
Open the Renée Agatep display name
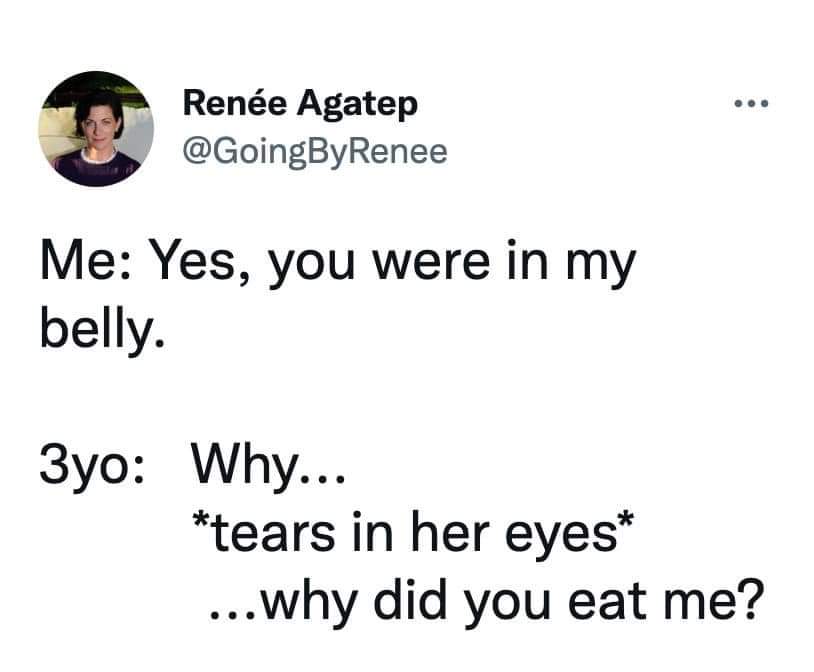coord(299,103)
